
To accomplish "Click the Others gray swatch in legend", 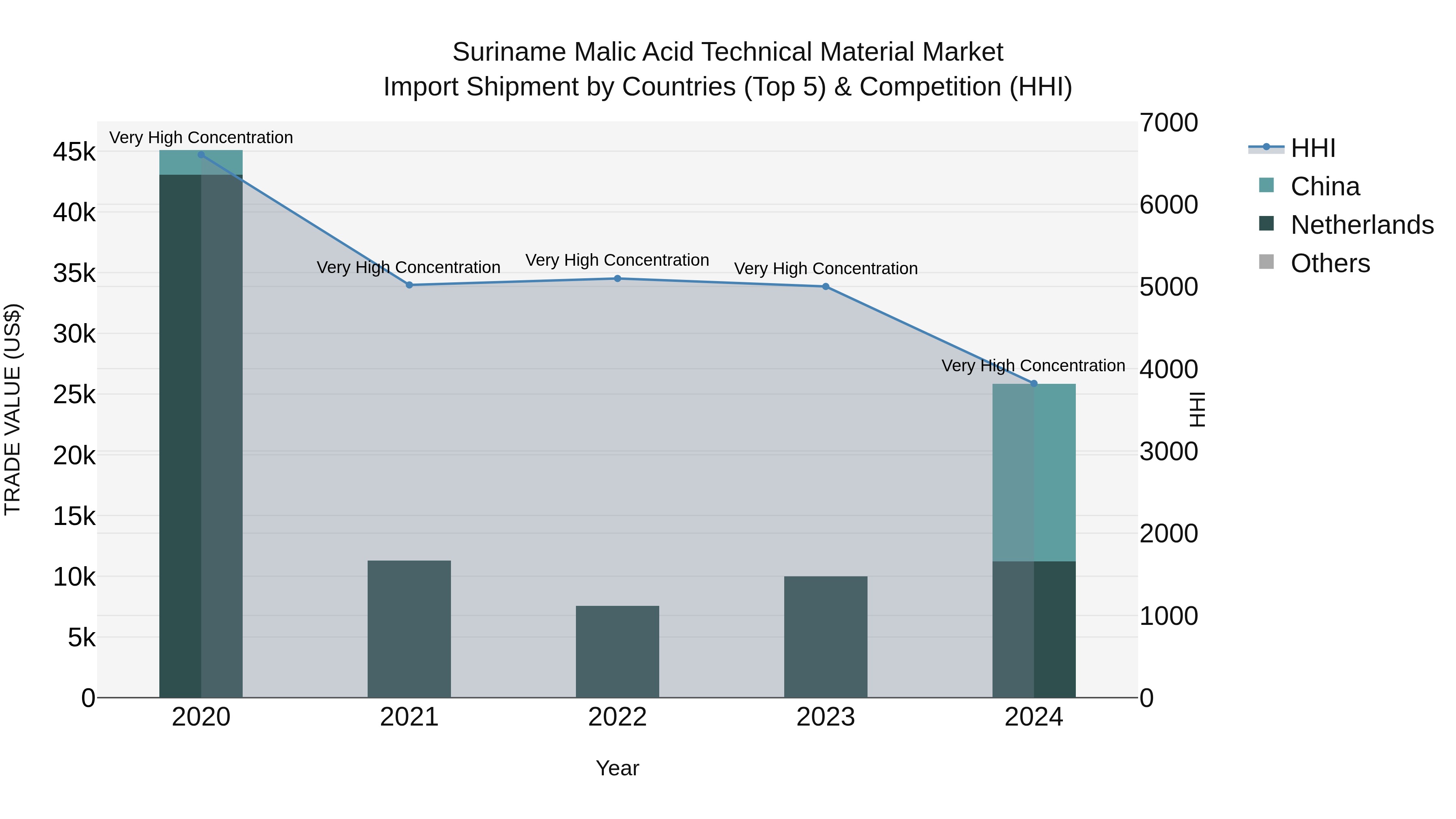I will pyautogui.click(x=1267, y=262).
